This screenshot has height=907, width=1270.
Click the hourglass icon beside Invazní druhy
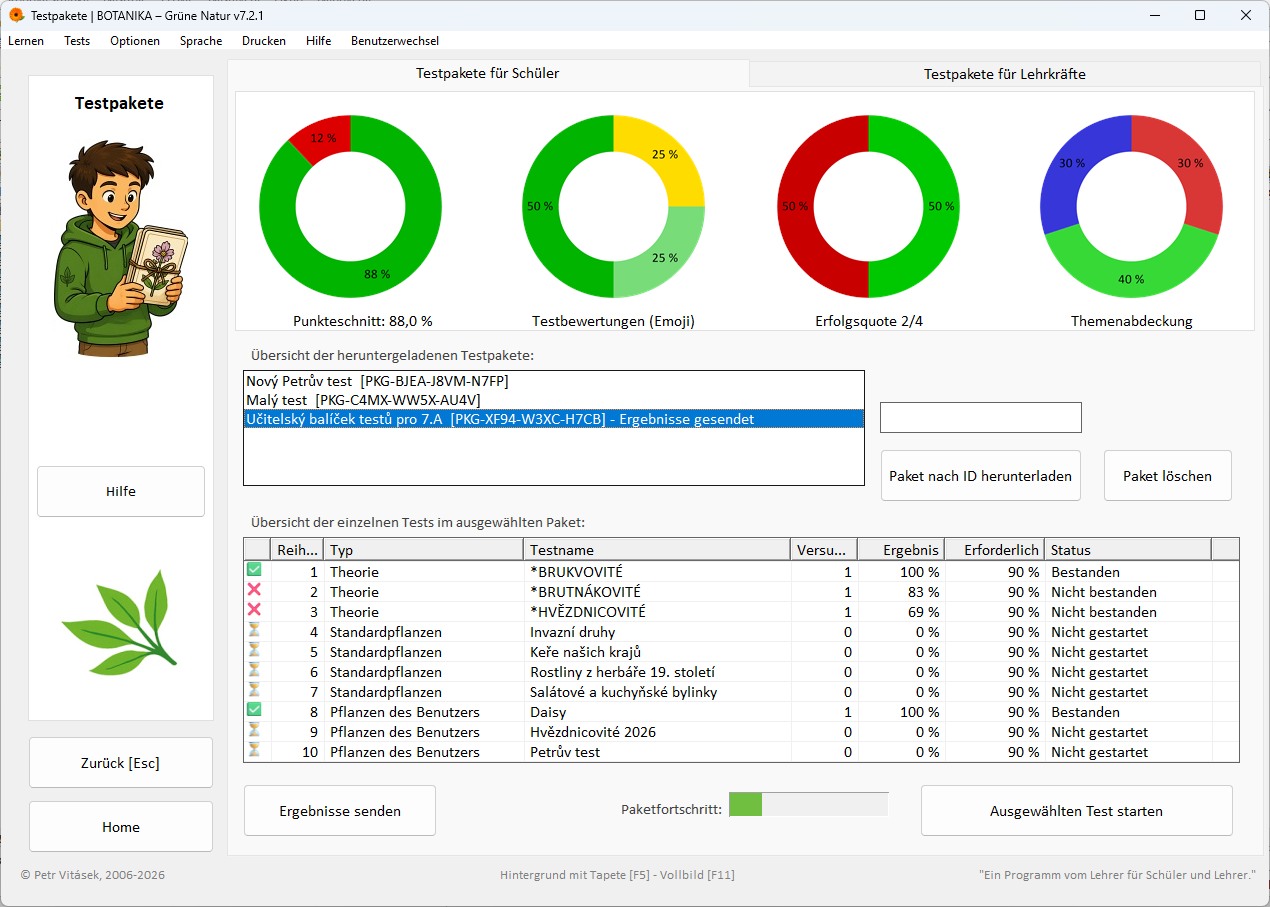point(254,630)
